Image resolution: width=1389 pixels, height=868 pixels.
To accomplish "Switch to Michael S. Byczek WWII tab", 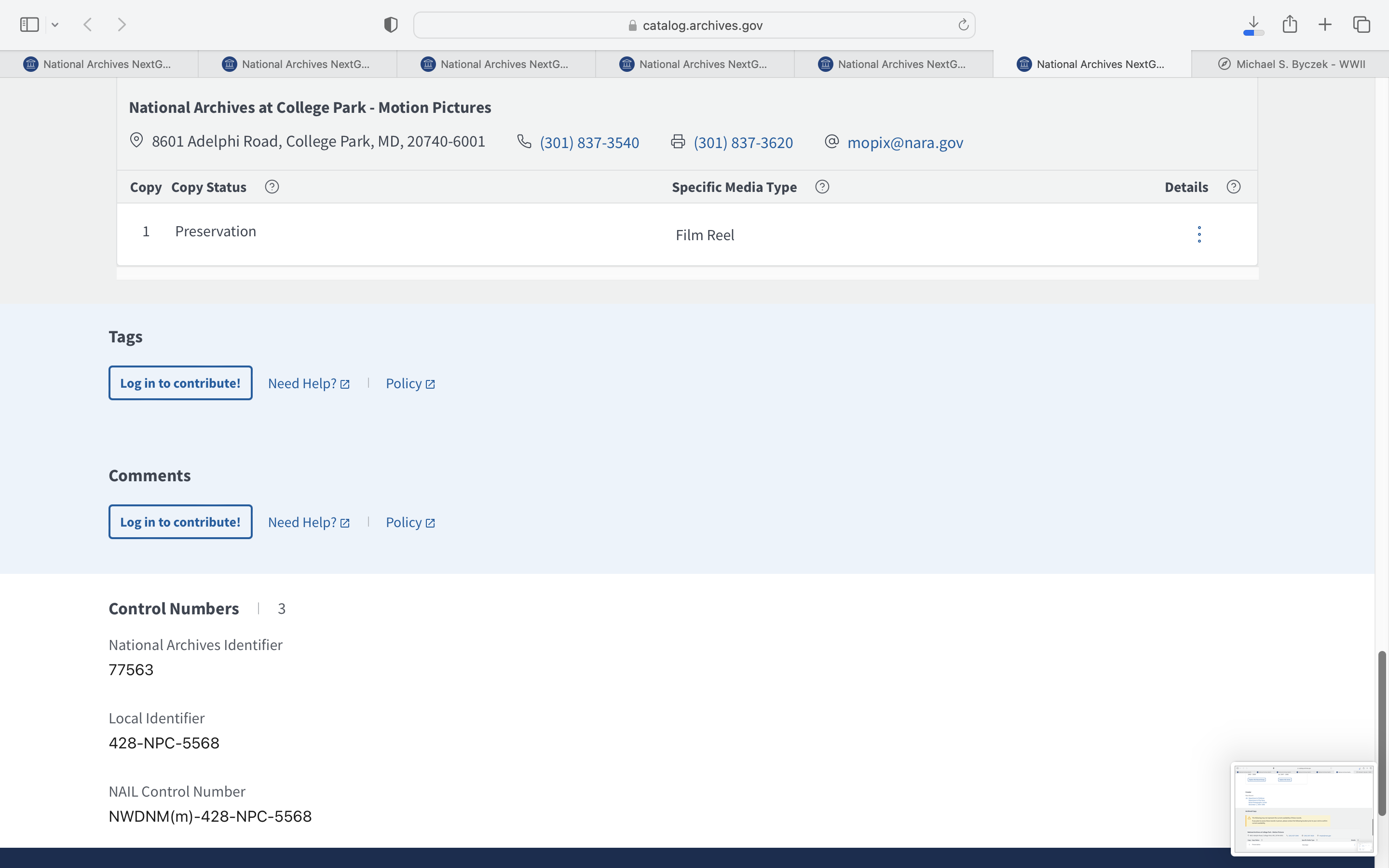I will pos(1291,64).
